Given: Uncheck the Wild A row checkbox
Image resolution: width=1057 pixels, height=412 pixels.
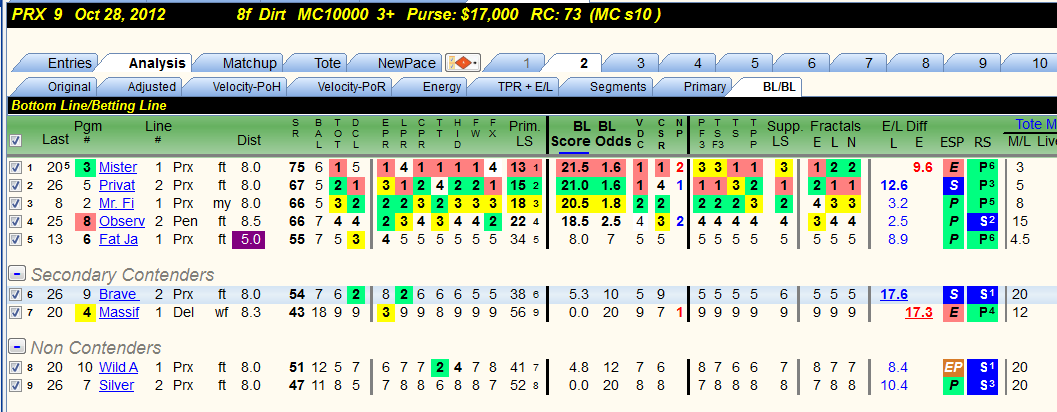Looking at the screenshot, I should (x=14, y=367).
